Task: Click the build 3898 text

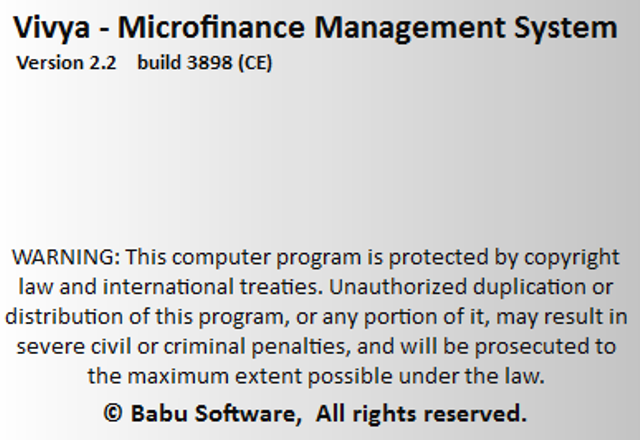Action: [184, 62]
